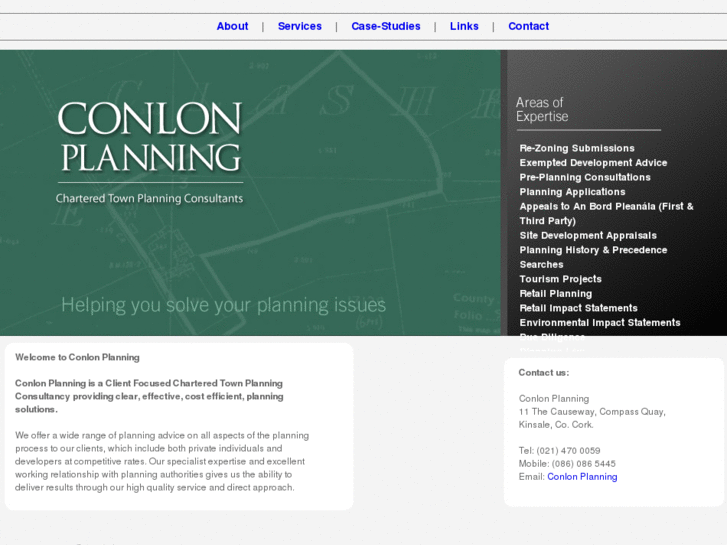Screen dimensions: 727x545
Task: Open the Case-Studies page
Action: pyautogui.click(x=386, y=26)
